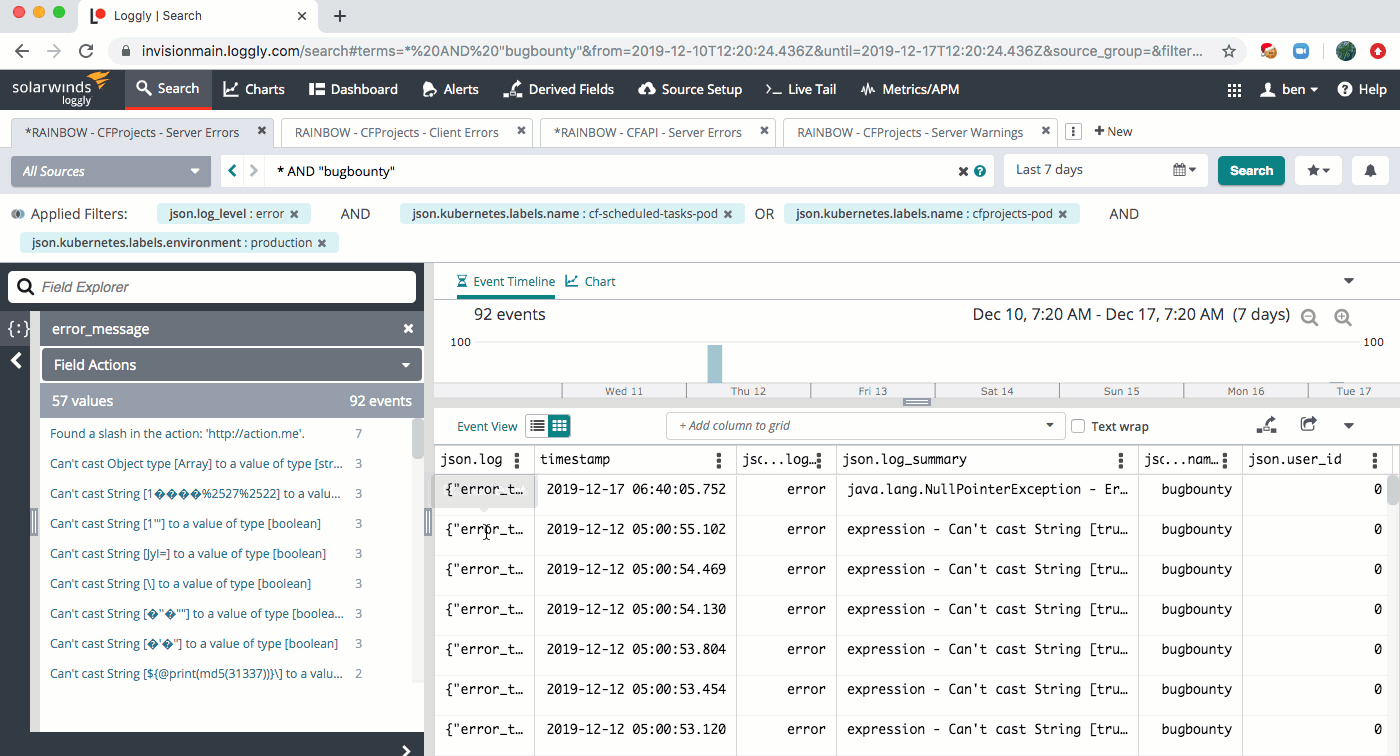Click the zoom out magnifier on timeline
Viewport: 1400px width, 756px height.
pyautogui.click(x=1309, y=317)
